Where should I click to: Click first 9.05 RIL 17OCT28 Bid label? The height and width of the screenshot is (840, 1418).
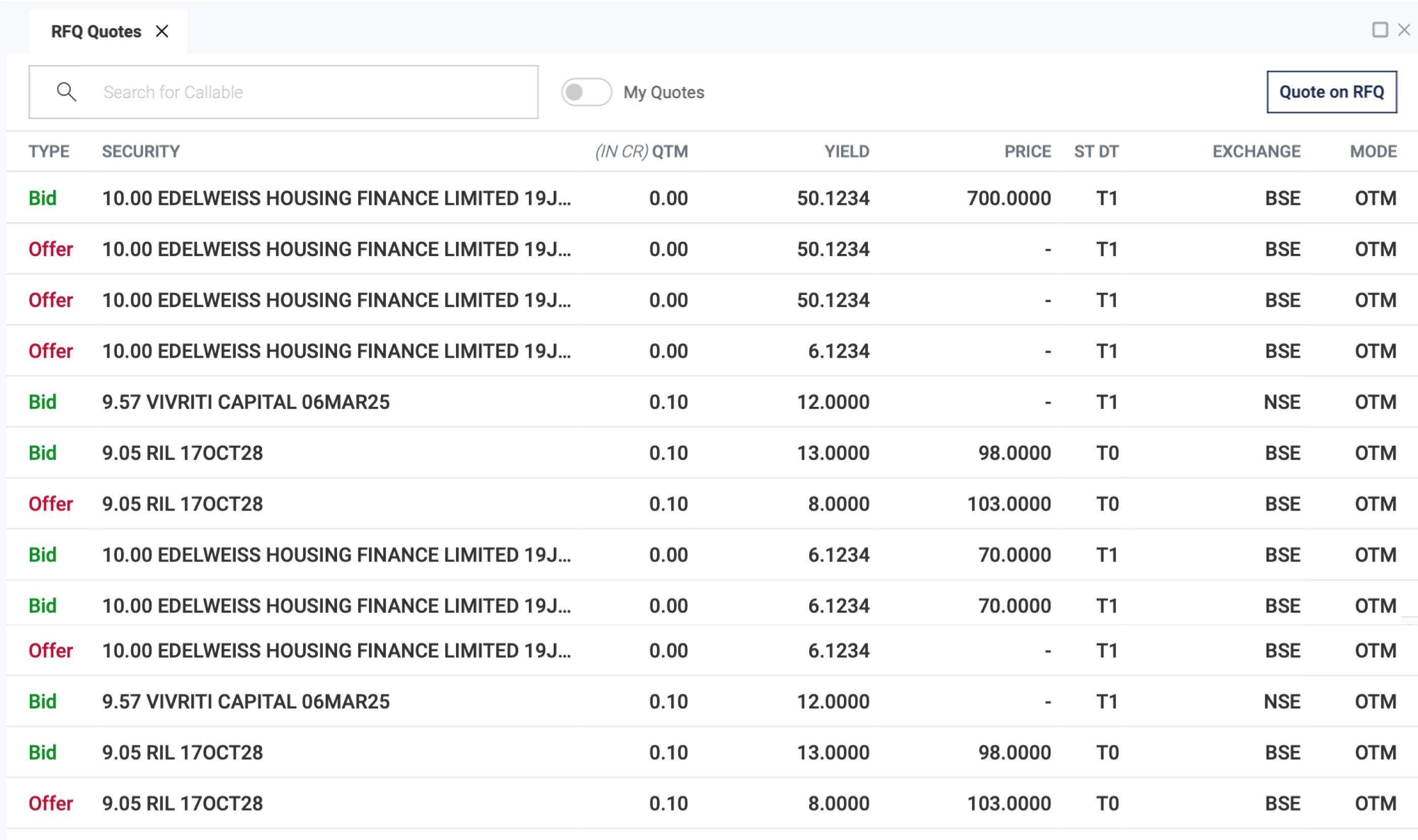(x=43, y=453)
